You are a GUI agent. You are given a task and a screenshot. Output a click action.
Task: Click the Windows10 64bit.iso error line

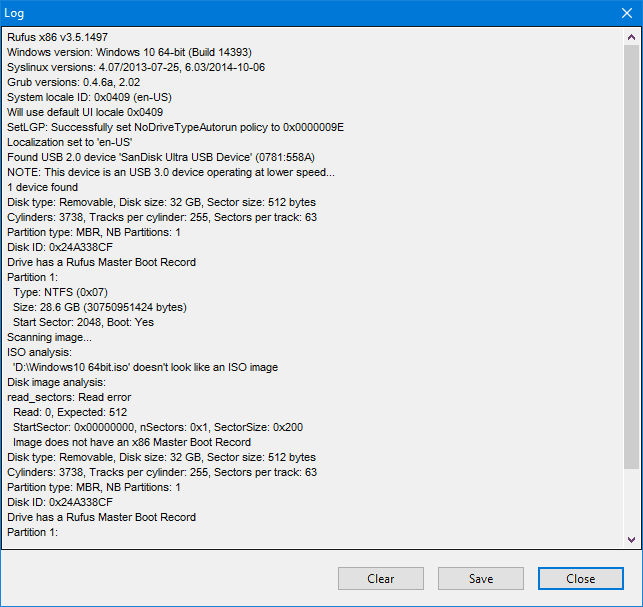coord(145,367)
